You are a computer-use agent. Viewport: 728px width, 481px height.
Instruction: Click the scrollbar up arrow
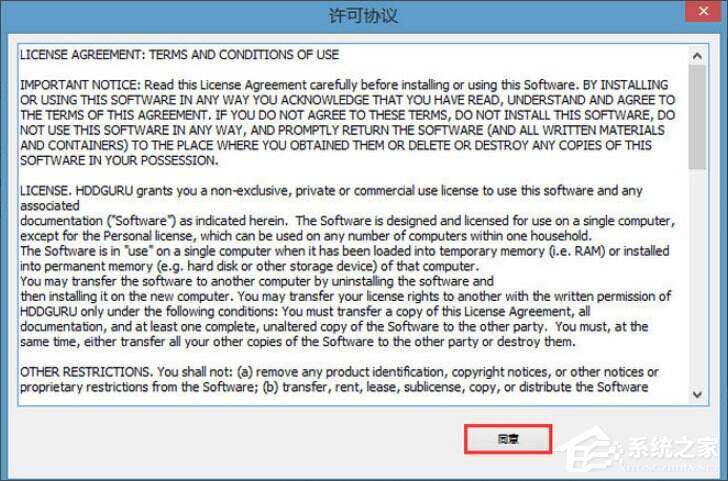697,56
